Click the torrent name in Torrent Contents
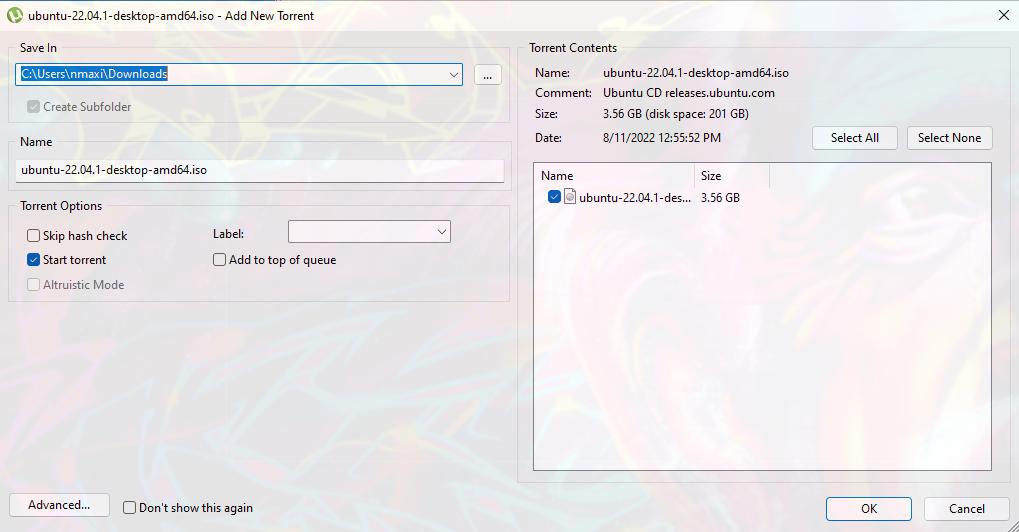Image resolution: width=1019 pixels, height=532 pixels. click(x=696, y=73)
